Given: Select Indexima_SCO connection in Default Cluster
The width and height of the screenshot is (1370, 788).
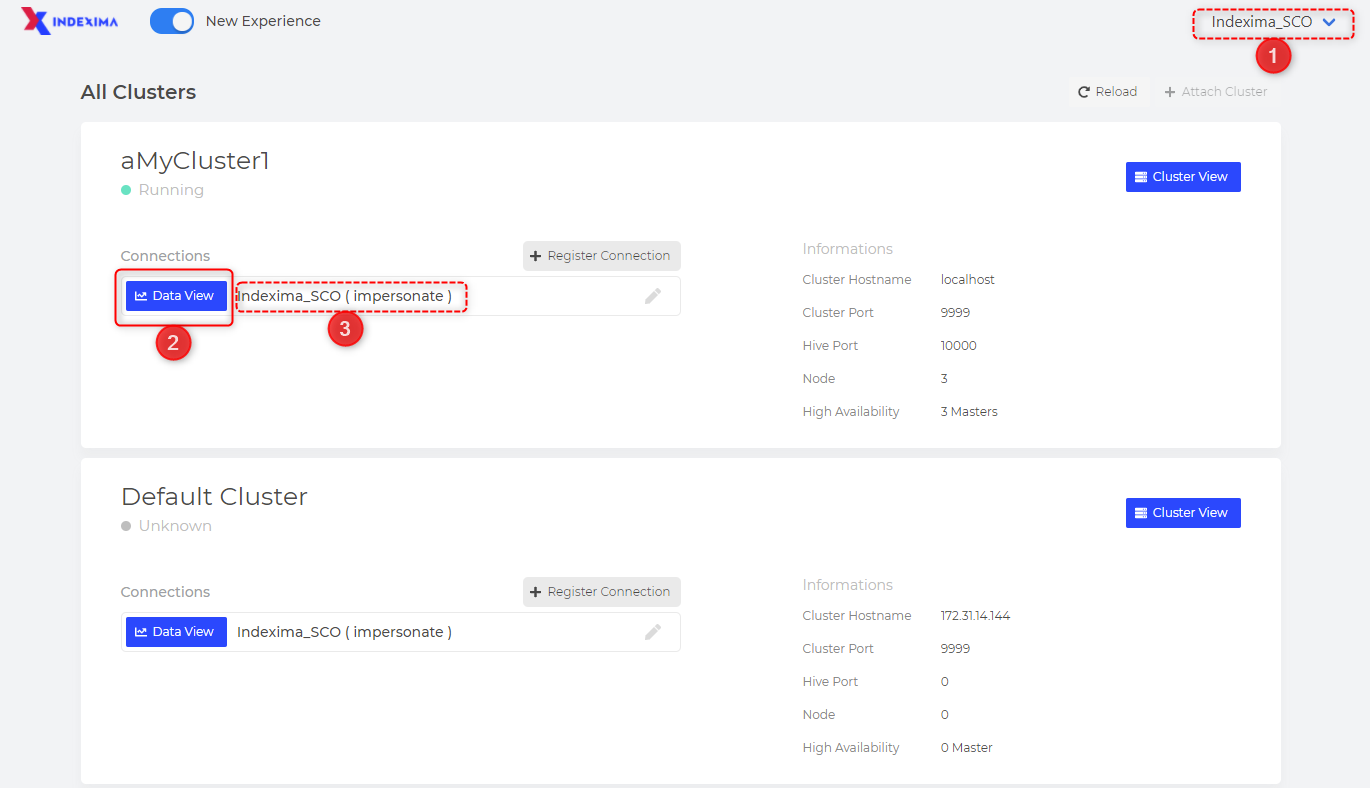Looking at the screenshot, I should pos(344,632).
